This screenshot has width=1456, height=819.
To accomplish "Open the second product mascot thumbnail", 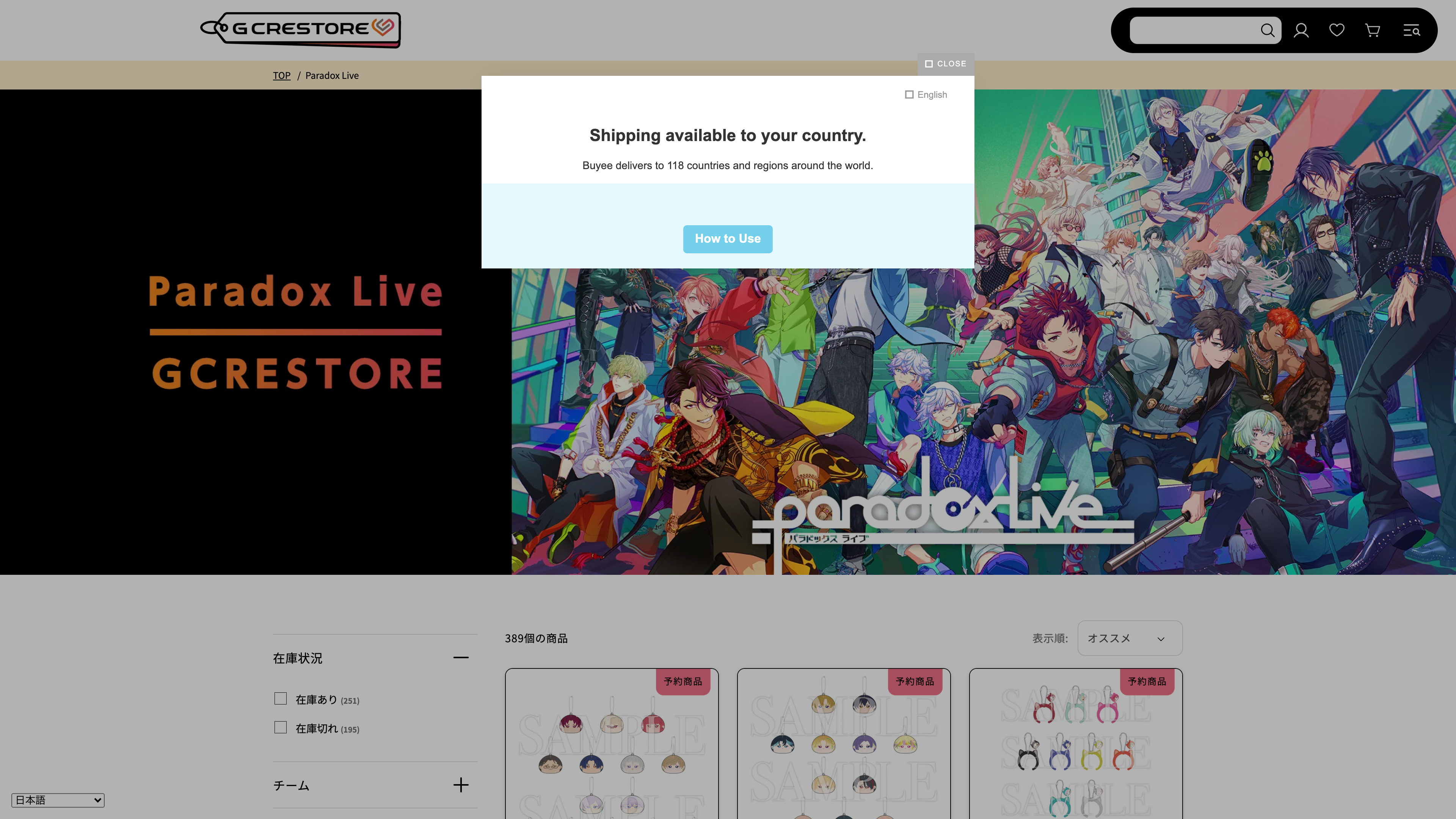I will click(x=843, y=744).
